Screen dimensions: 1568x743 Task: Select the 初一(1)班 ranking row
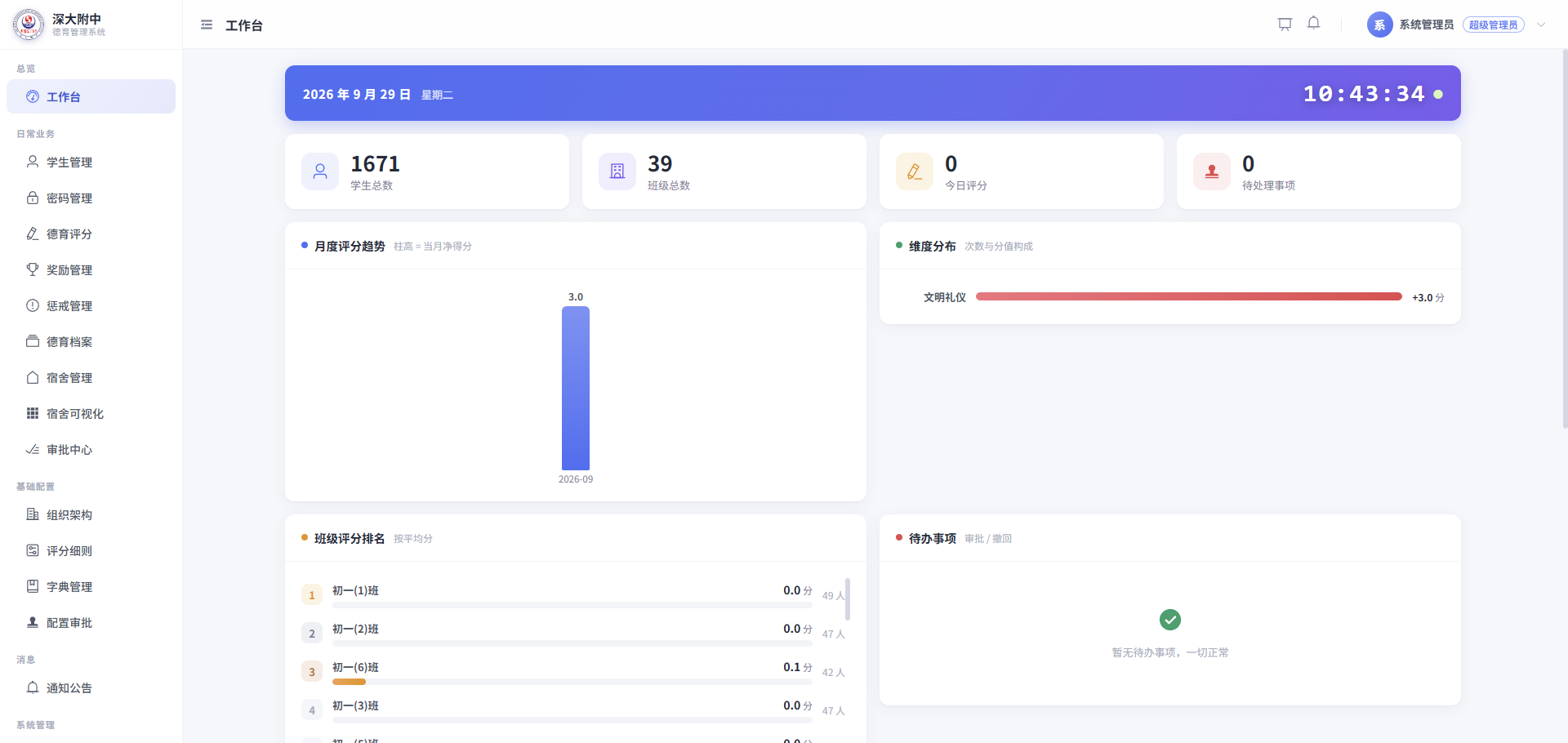tap(572, 595)
